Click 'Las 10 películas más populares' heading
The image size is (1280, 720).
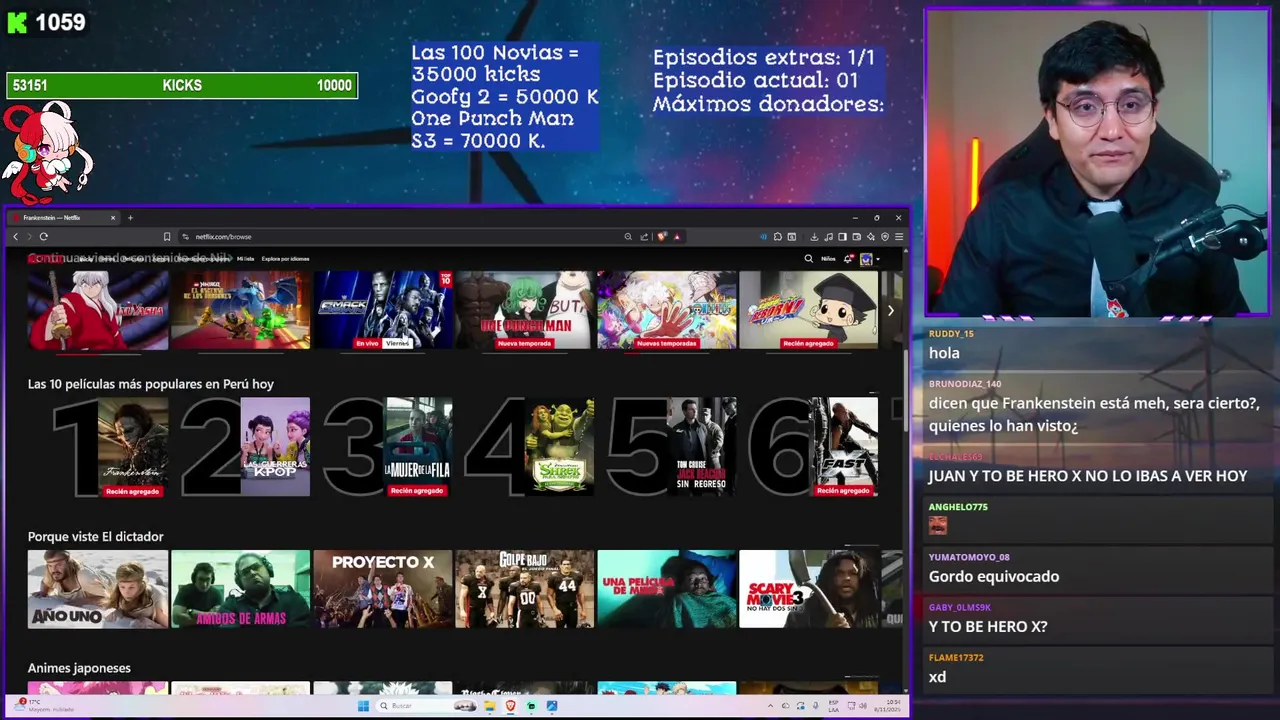coord(151,384)
